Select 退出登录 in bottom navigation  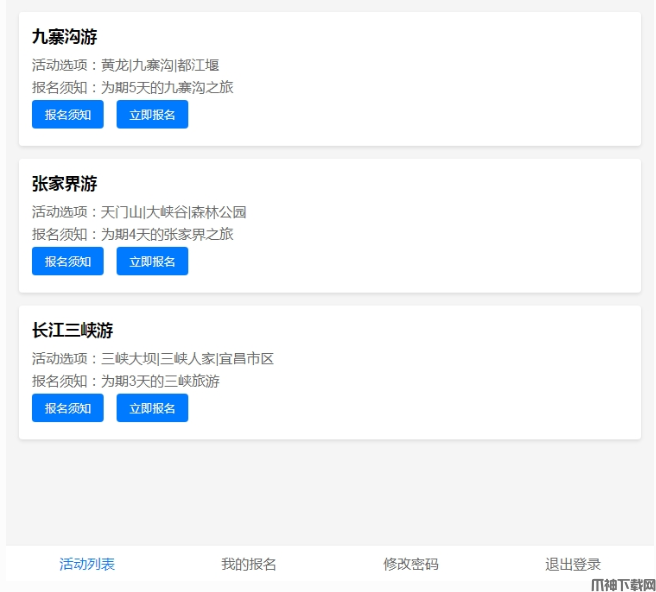pyautogui.click(x=573, y=564)
